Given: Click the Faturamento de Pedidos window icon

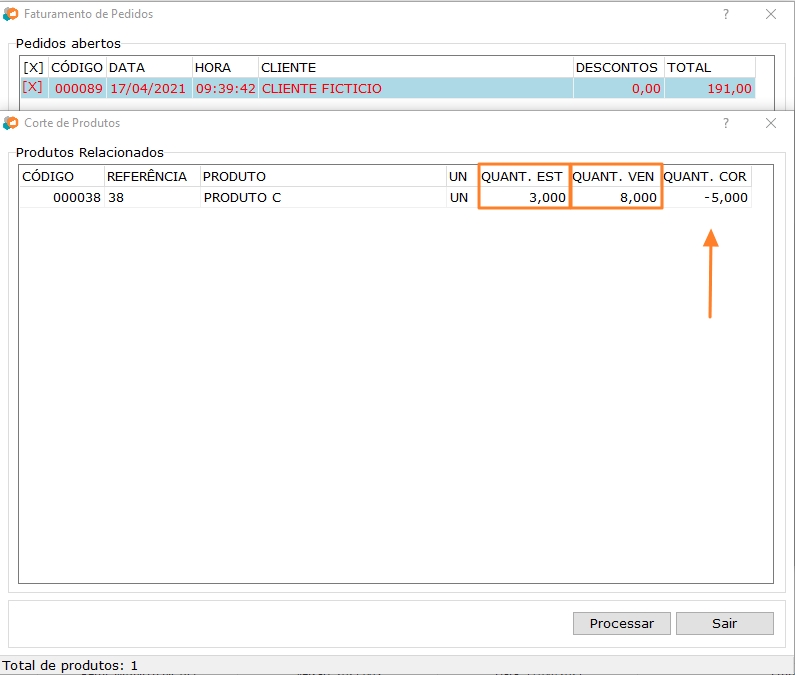Looking at the screenshot, I should pyautogui.click(x=11, y=15).
